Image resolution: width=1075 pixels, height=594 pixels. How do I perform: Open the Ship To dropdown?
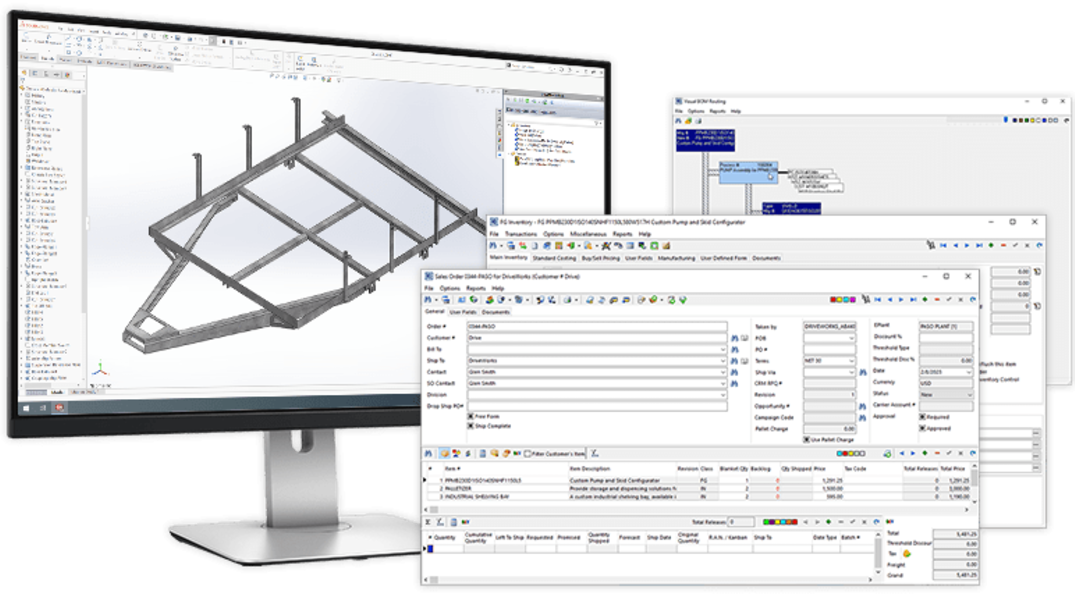click(723, 361)
